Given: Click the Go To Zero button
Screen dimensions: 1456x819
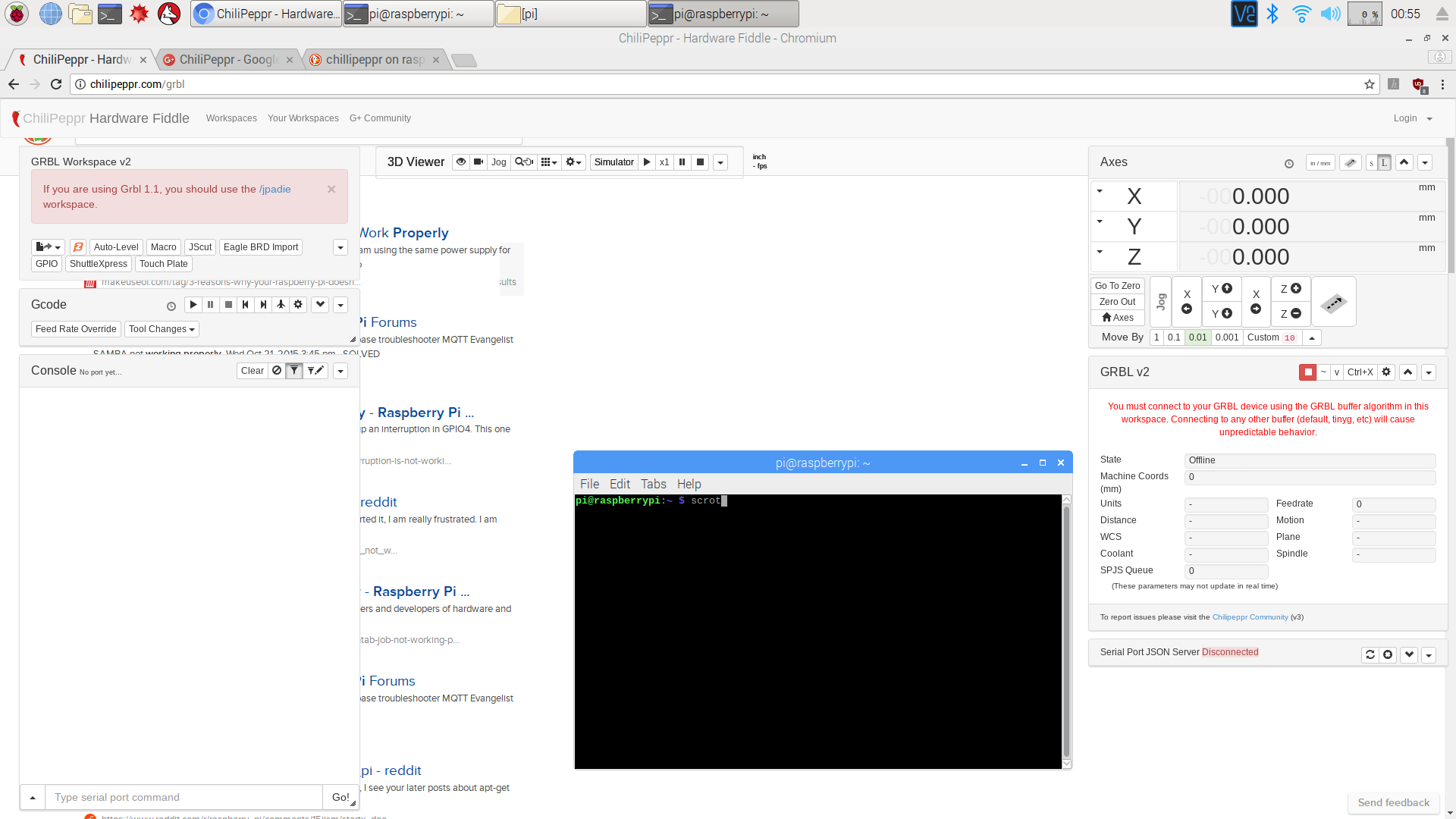Looking at the screenshot, I should pos(1118,286).
